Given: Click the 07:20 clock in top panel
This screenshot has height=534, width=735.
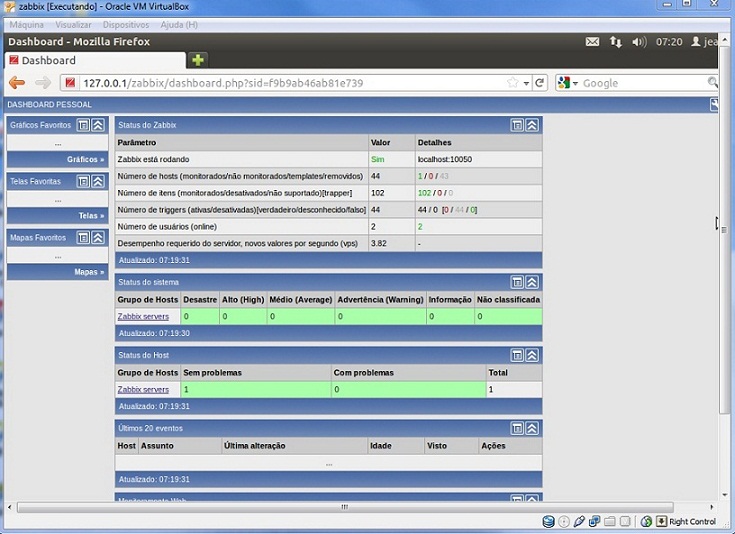Looking at the screenshot, I should point(669,42).
